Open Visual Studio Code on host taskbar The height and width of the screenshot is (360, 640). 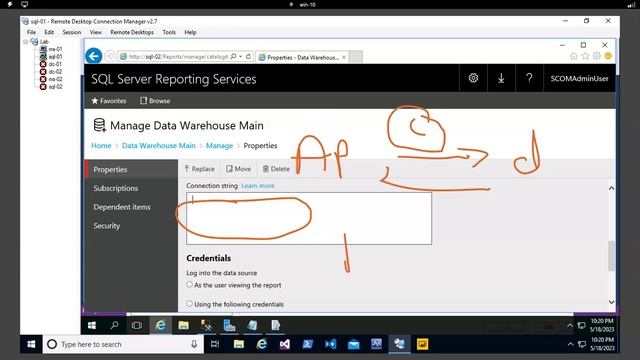tap(331, 344)
